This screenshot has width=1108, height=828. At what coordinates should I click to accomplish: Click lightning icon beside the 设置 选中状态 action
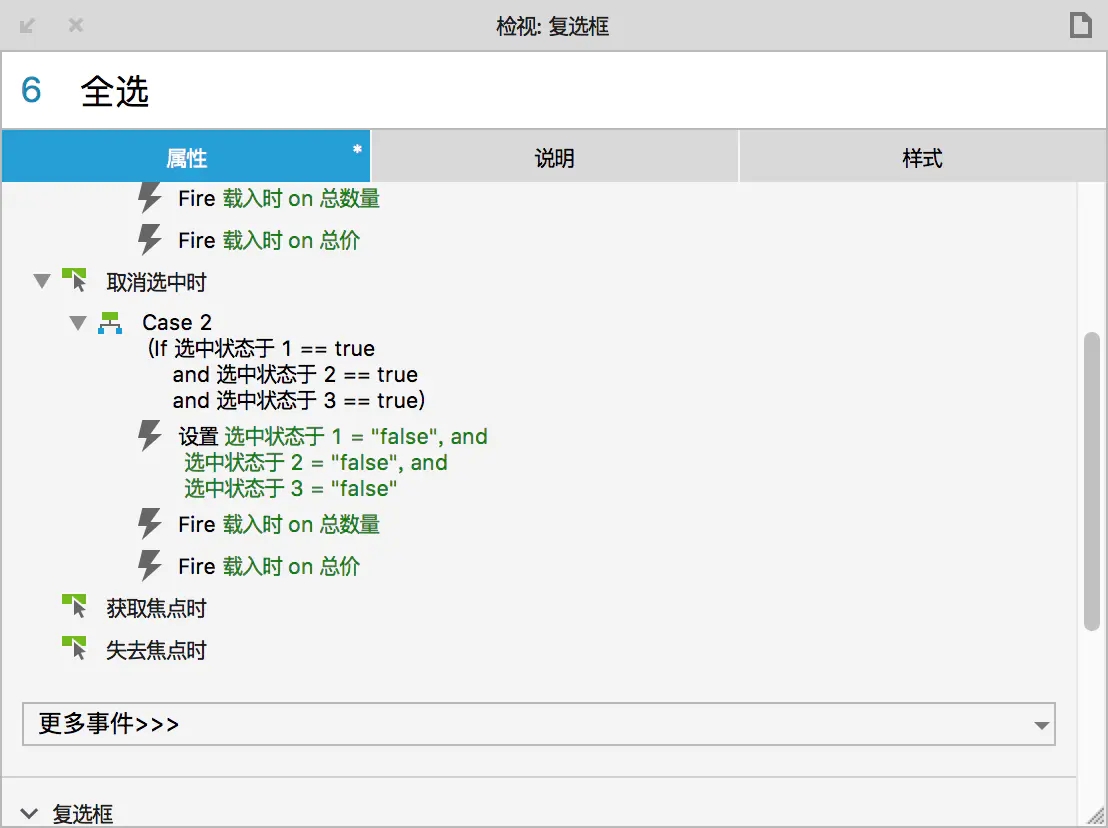click(x=151, y=435)
